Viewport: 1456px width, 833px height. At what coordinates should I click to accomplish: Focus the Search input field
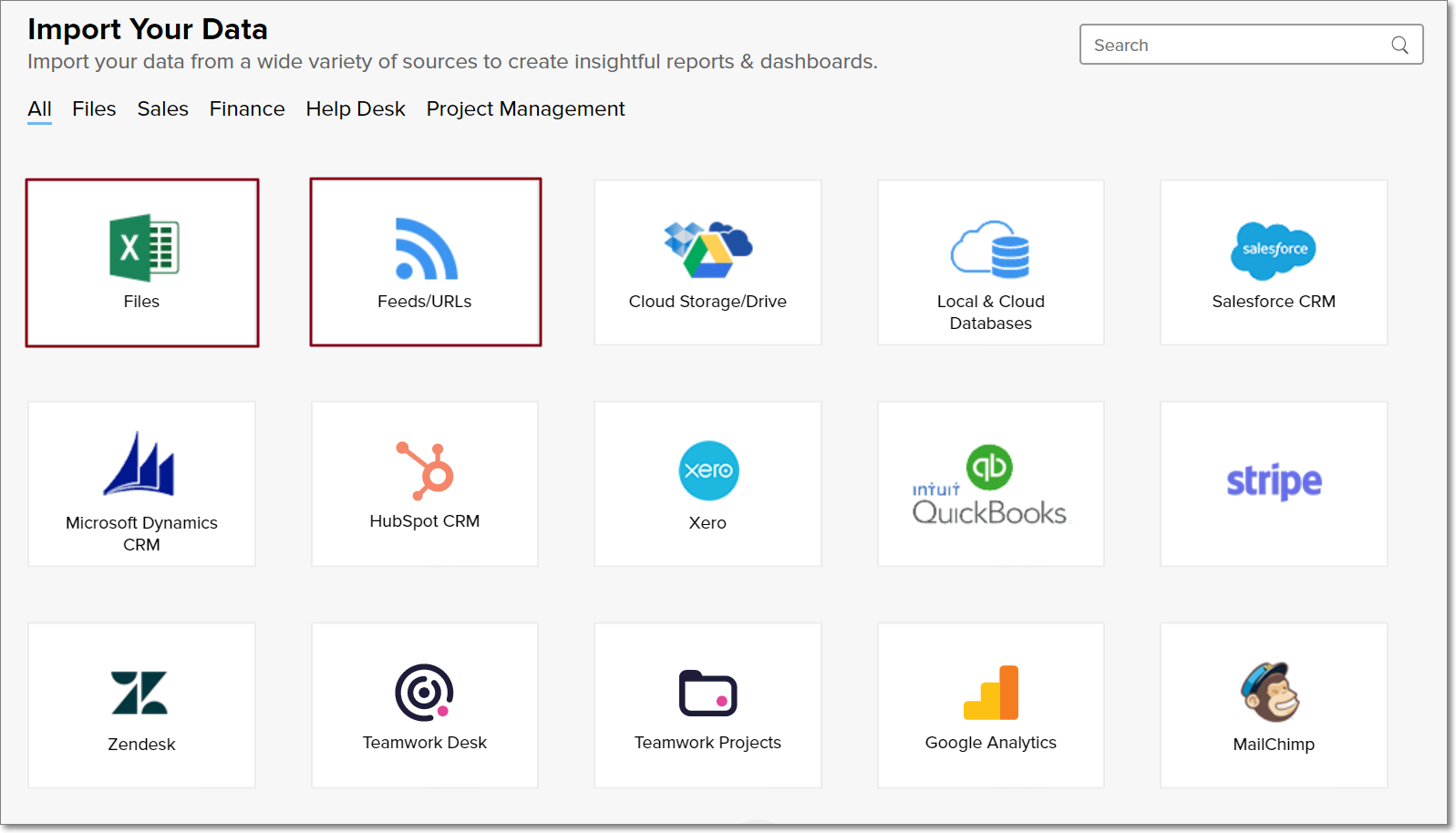(1251, 45)
